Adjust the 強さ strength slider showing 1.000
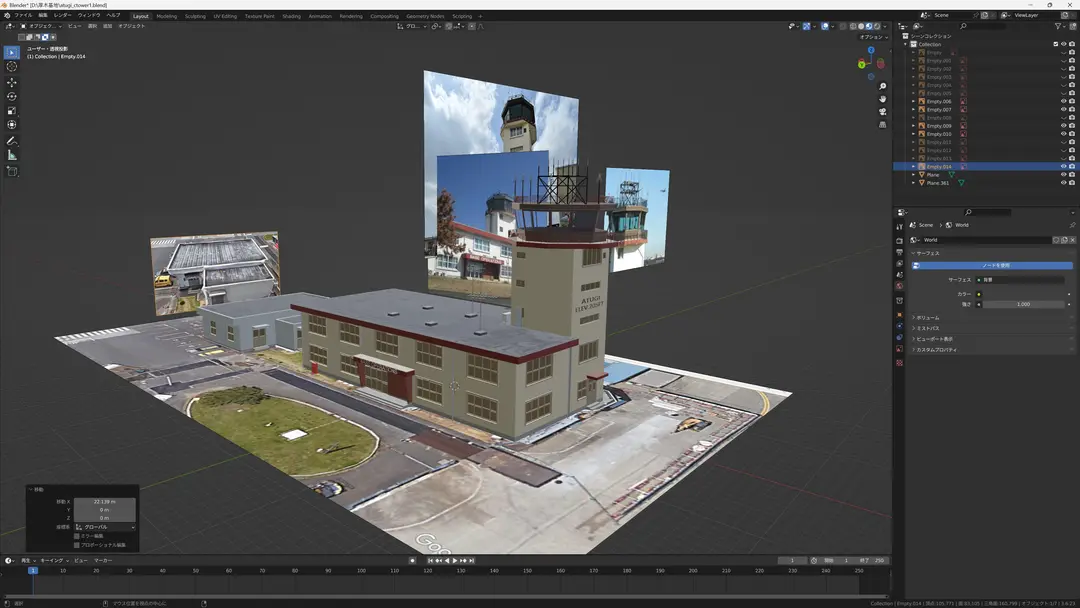Viewport: 1080px width, 608px height. [1024, 304]
